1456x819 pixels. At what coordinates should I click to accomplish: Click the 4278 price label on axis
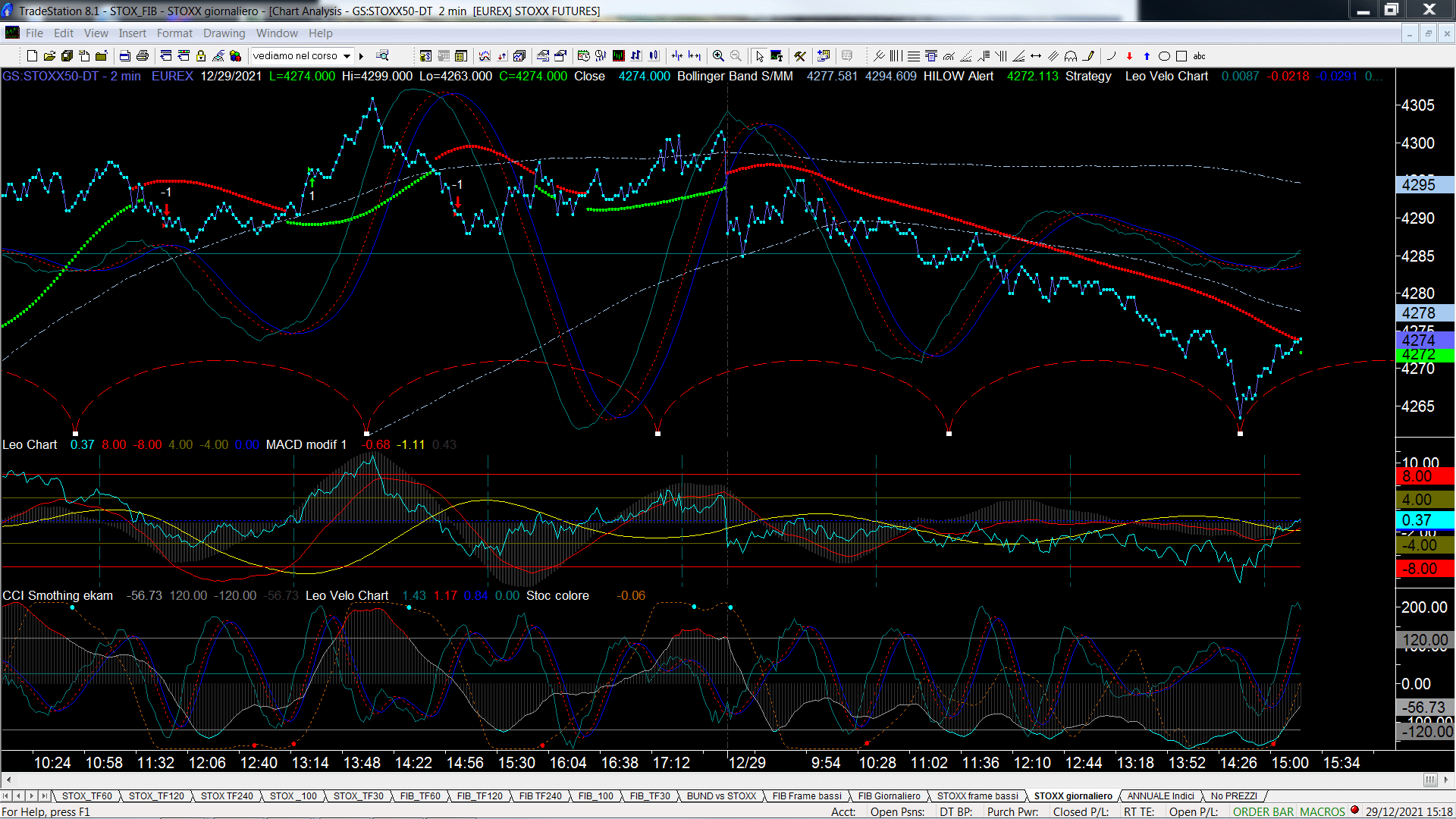tap(1424, 313)
